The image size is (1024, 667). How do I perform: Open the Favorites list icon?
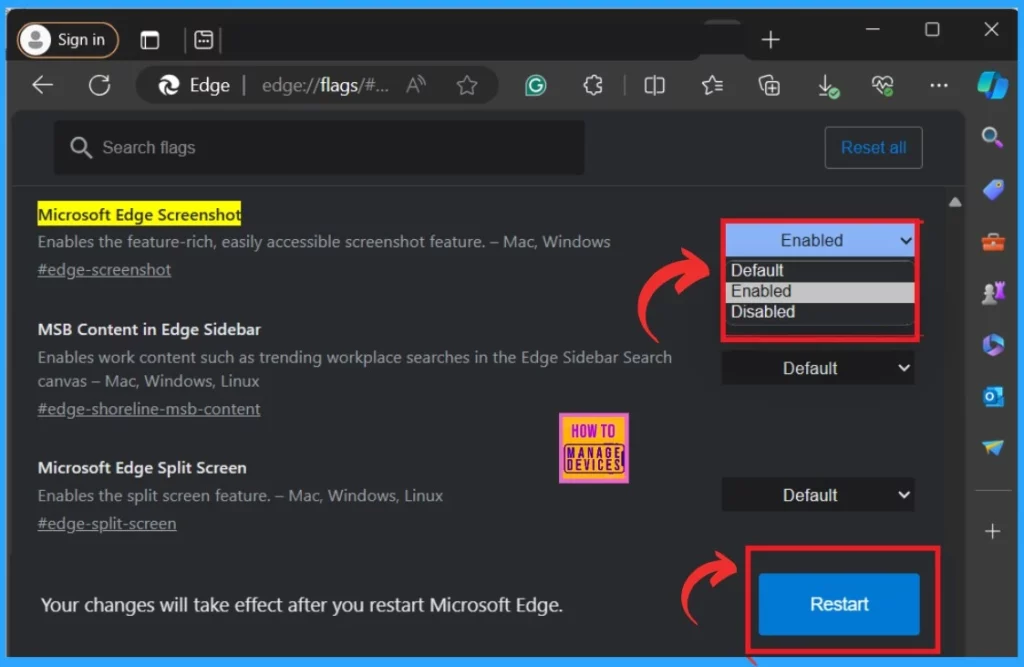coord(712,86)
